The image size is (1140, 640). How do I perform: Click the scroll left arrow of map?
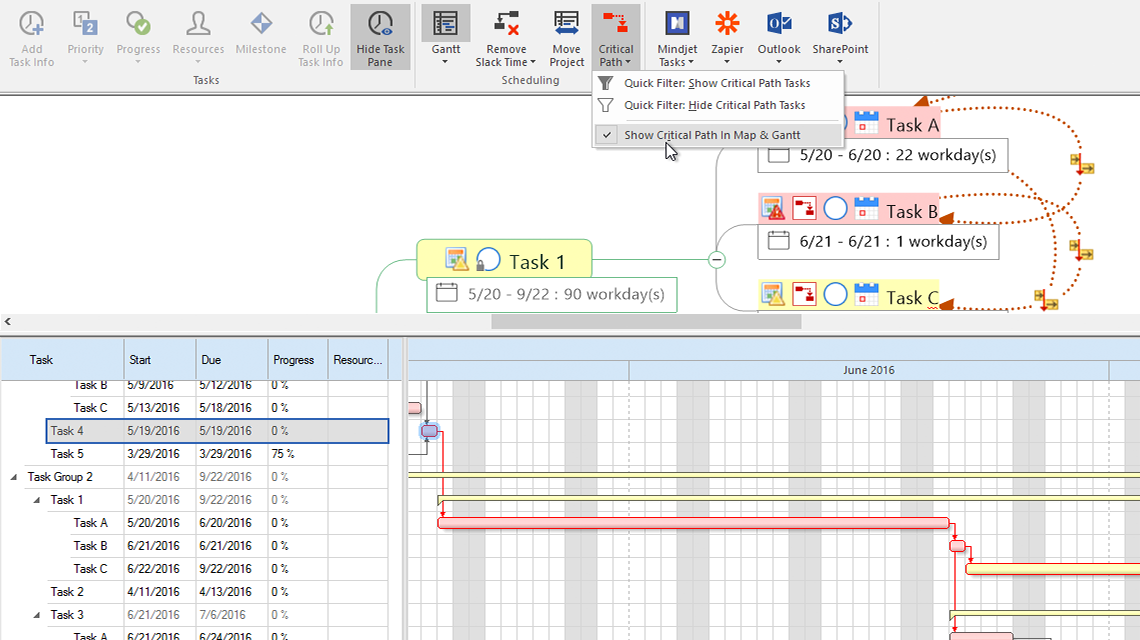(7, 321)
